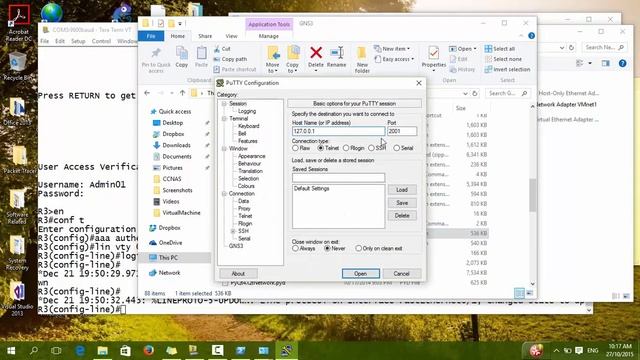Open the New item dropdown
Viewport: 640px width, 360px height.
392,49
